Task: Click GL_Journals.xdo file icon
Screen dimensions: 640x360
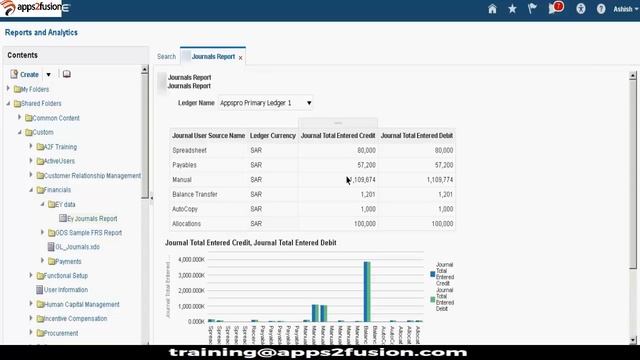Action: 51,247
